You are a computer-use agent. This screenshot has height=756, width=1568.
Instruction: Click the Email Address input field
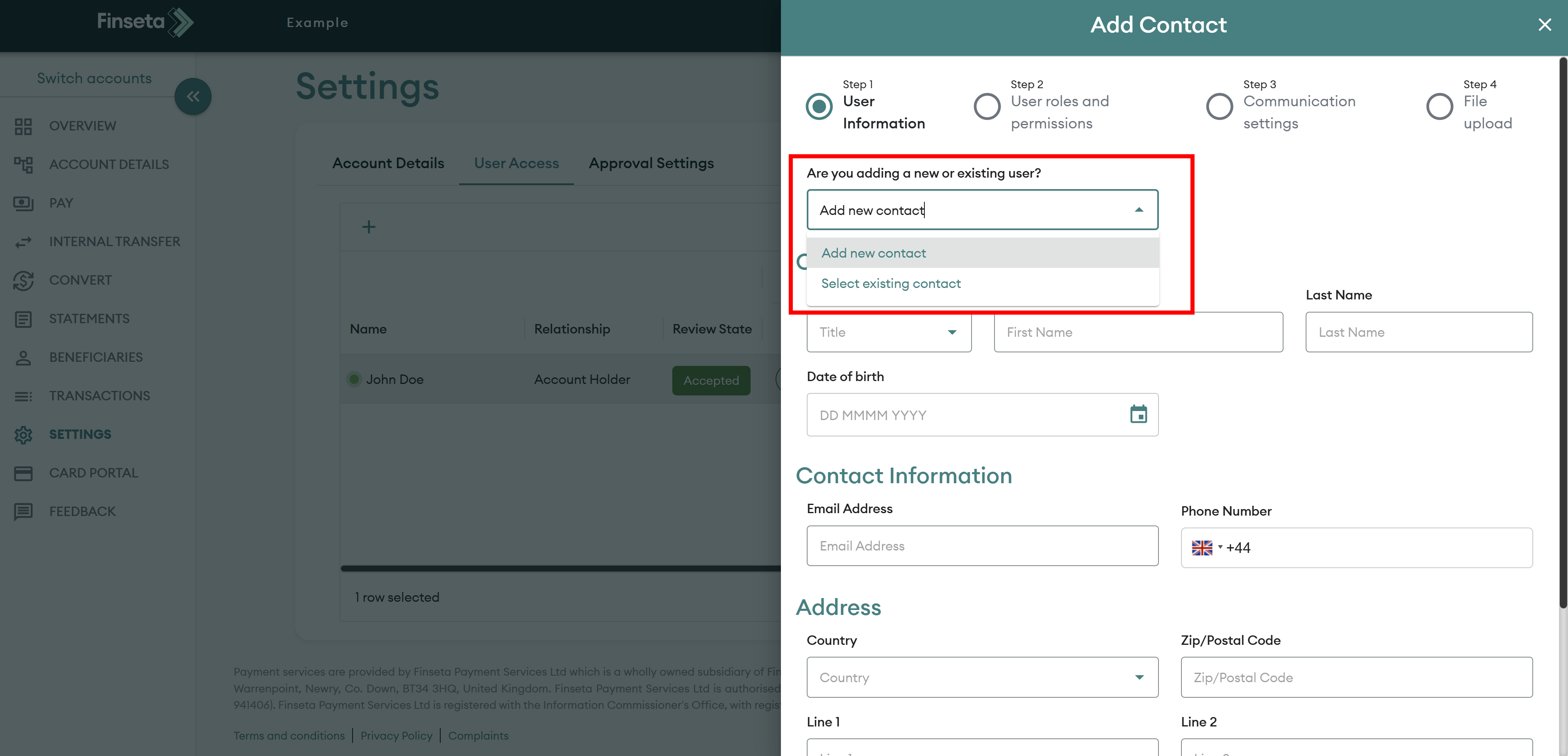pyautogui.click(x=982, y=546)
